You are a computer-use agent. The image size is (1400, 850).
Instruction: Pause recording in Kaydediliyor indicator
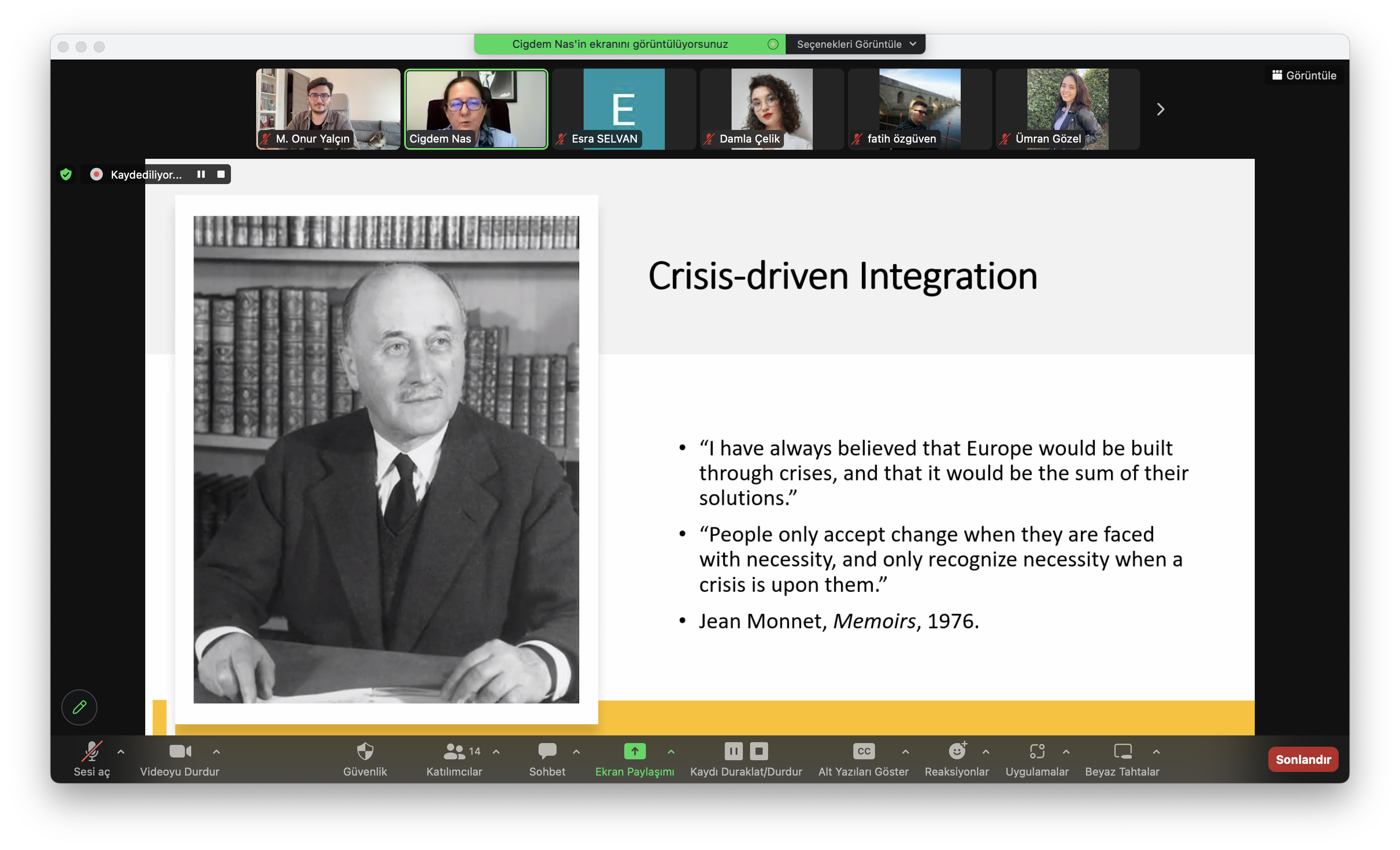[201, 175]
